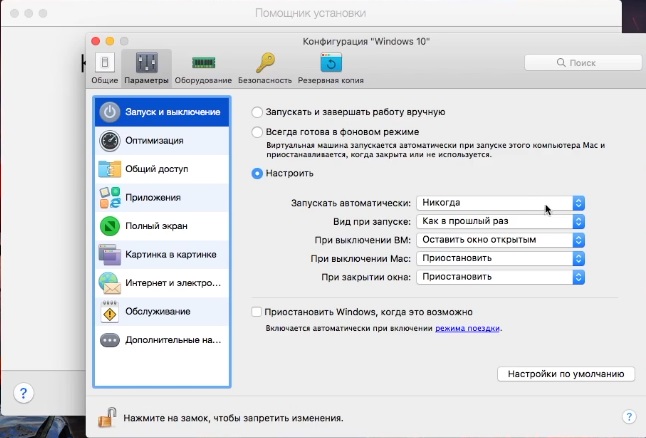This screenshot has width=646, height=438.
Task: Click the Настройки по умолчанию button
Action: click(x=565, y=374)
